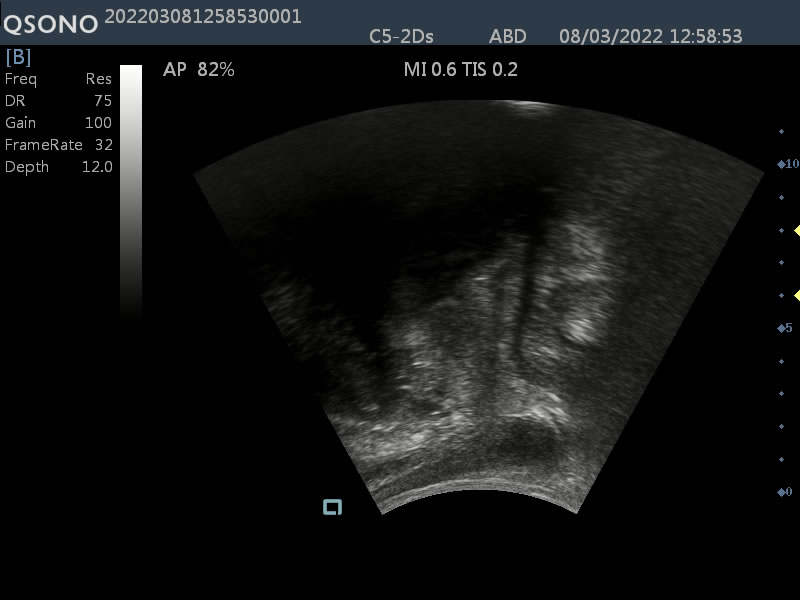This screenshot has width=800, height=600.
Task: Select the Depth 12.0 parameter
Action: point(58,167)
